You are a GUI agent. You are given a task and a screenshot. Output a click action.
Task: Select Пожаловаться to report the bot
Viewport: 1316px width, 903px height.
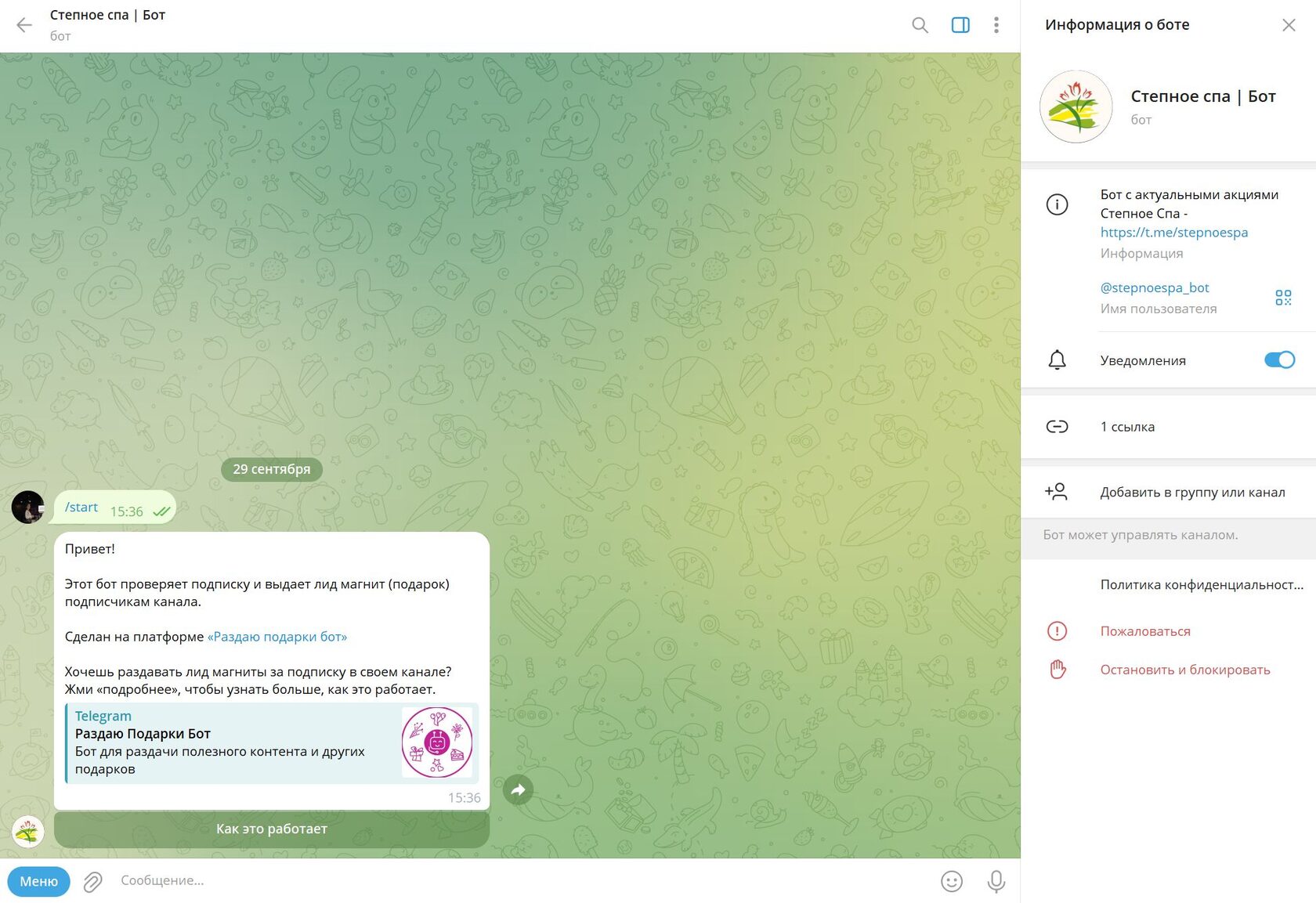tap(1145, 631)
